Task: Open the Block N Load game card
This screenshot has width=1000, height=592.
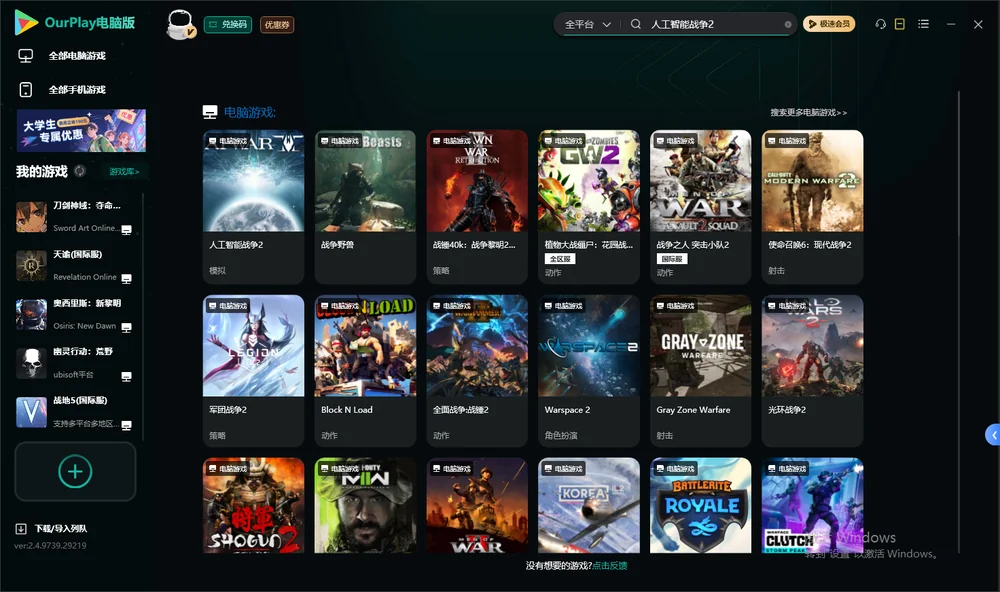Action: pyautogui.click(x=365, y=371)
